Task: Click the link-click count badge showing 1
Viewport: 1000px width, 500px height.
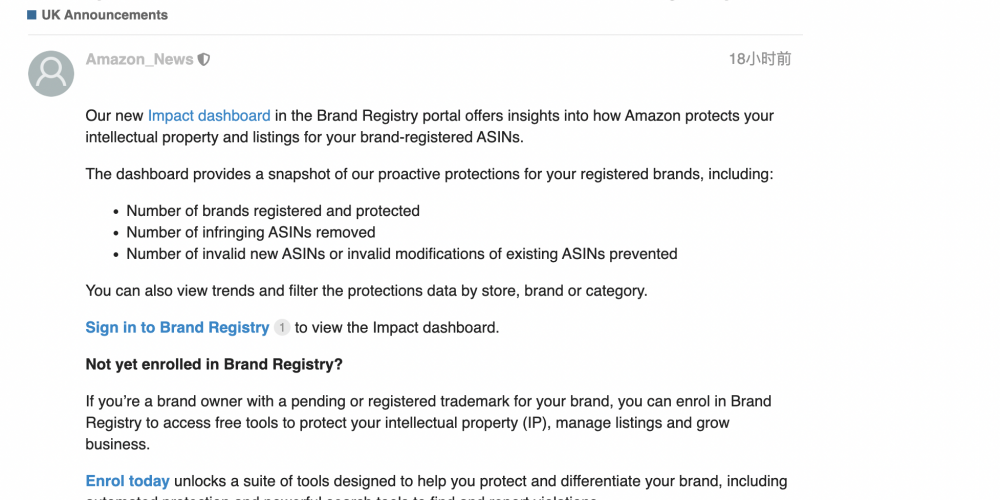Action: tap(282, 328)
